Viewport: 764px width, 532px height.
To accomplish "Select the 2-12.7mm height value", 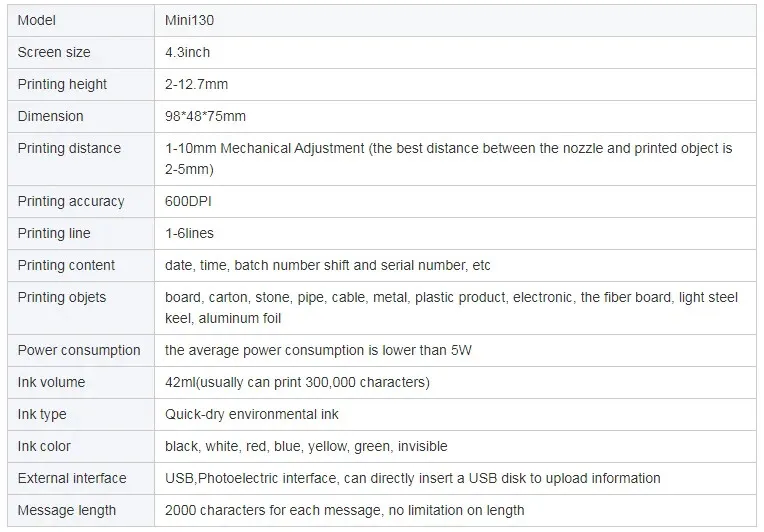I will [x=196, y=84].
